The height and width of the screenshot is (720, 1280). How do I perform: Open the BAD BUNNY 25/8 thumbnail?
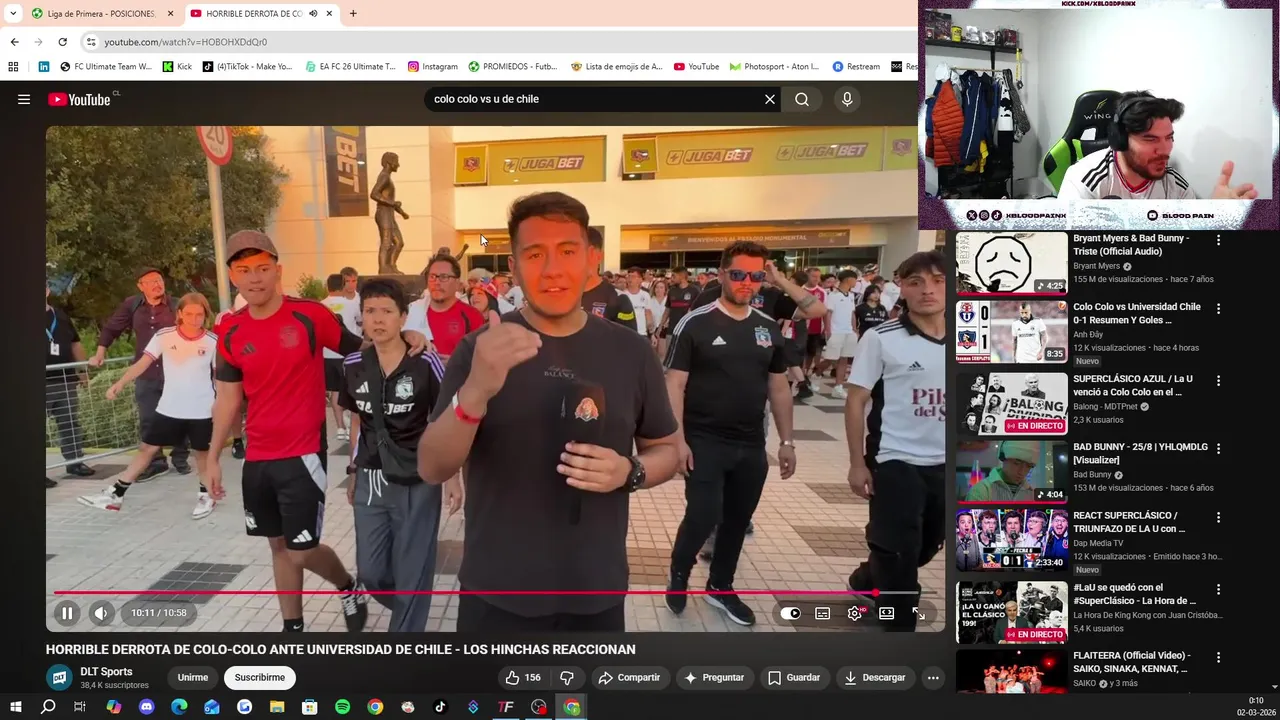click(1012, 472)
